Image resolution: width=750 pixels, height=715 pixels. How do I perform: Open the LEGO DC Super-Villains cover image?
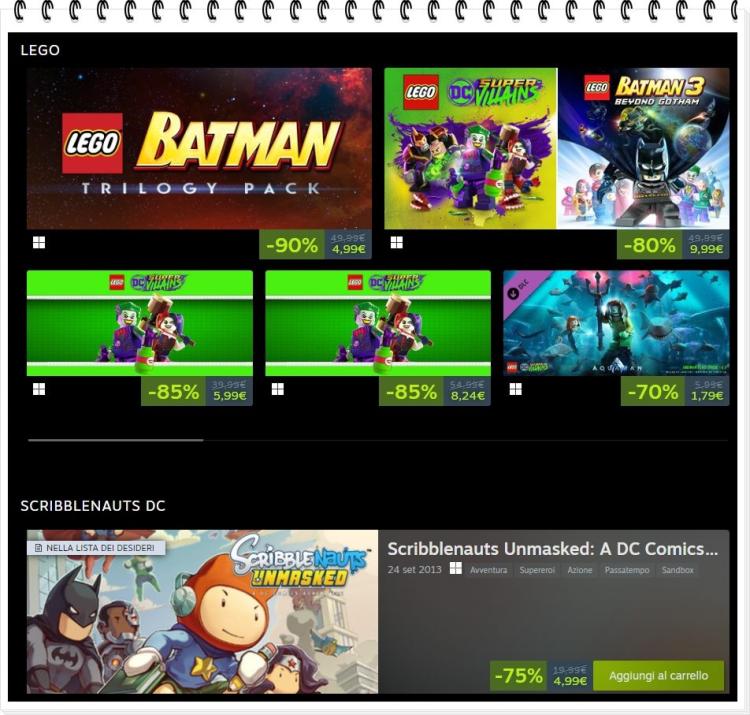(471, 148)
